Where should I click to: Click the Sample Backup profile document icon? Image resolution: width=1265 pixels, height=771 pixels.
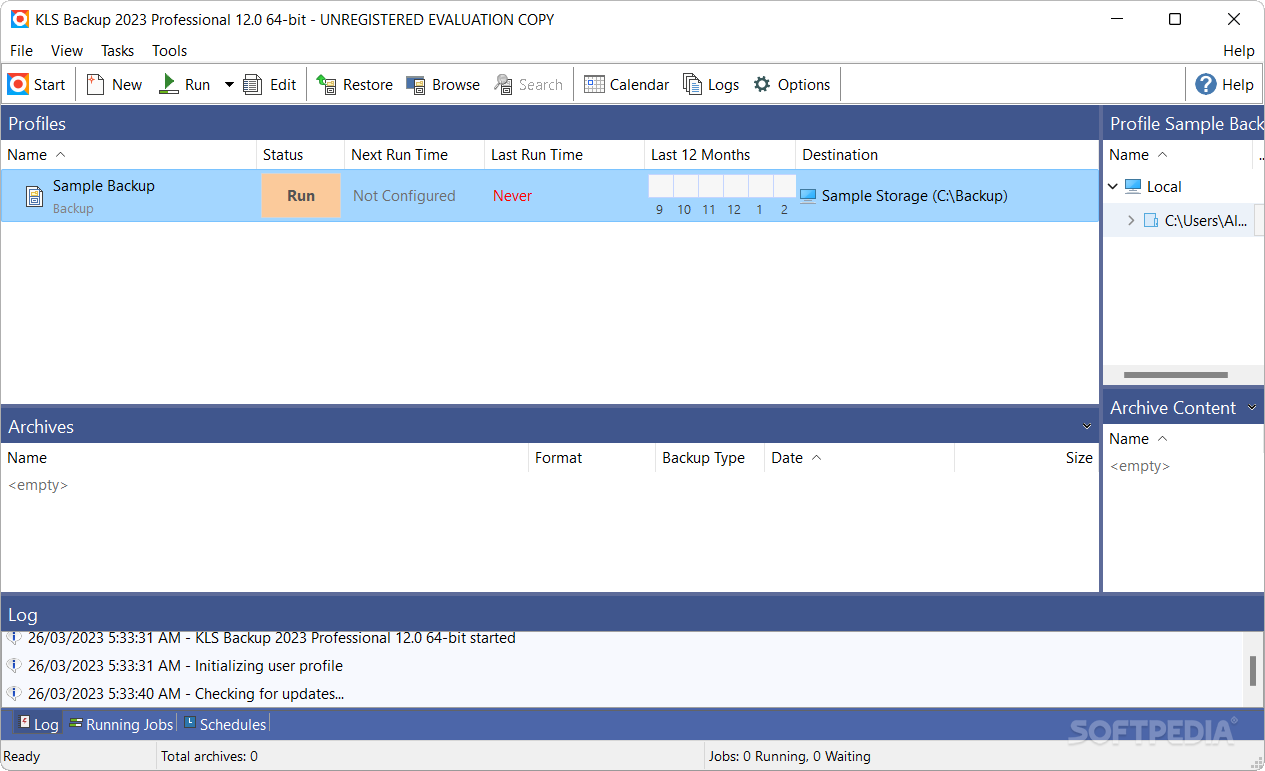click(34, 196)
